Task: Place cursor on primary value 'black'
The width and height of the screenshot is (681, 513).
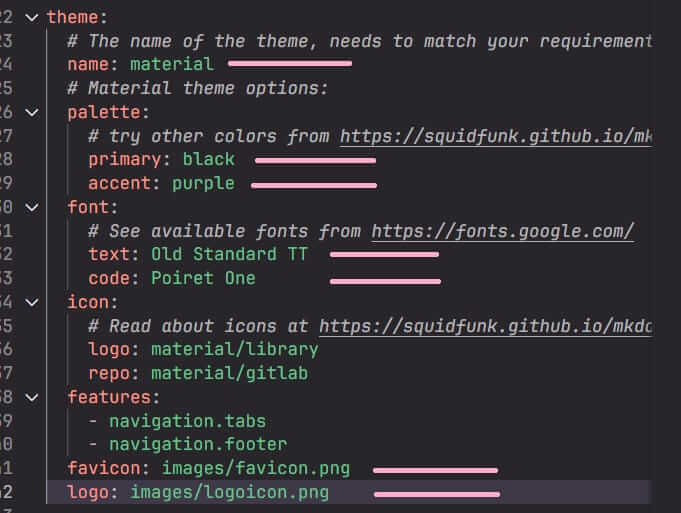Action: [208, 159]
